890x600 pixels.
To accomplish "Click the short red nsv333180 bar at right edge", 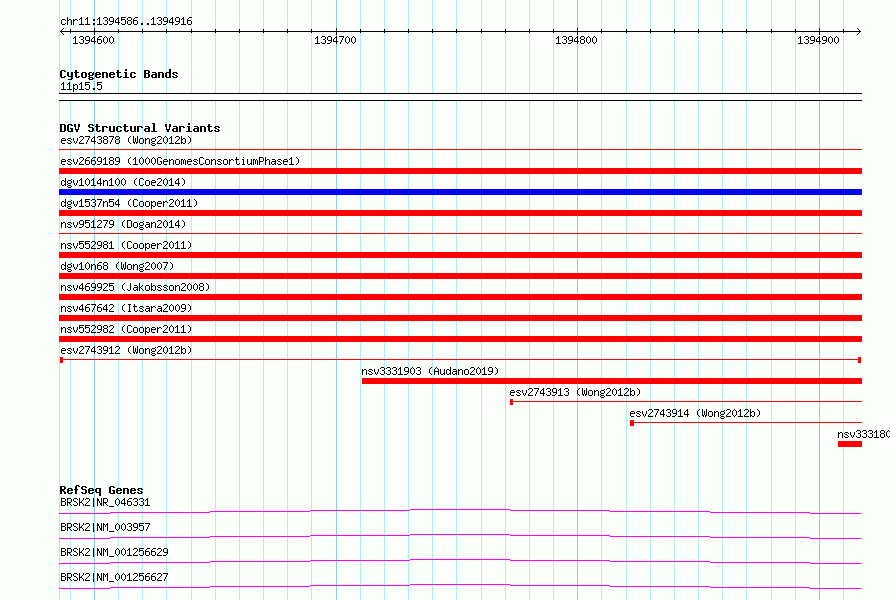I will coord(850,444).
